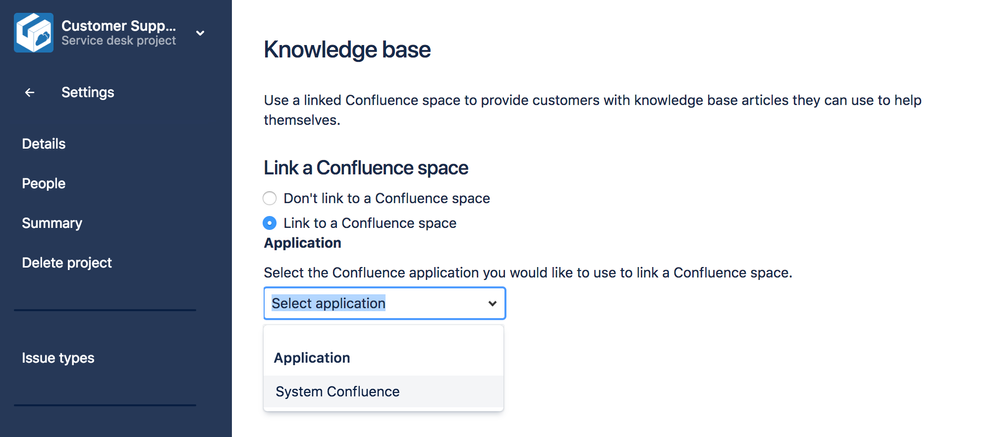The height and width of the screenshot is (437, 998).
Task: Click the bold Application field label
Action: [x=302, y=243]
